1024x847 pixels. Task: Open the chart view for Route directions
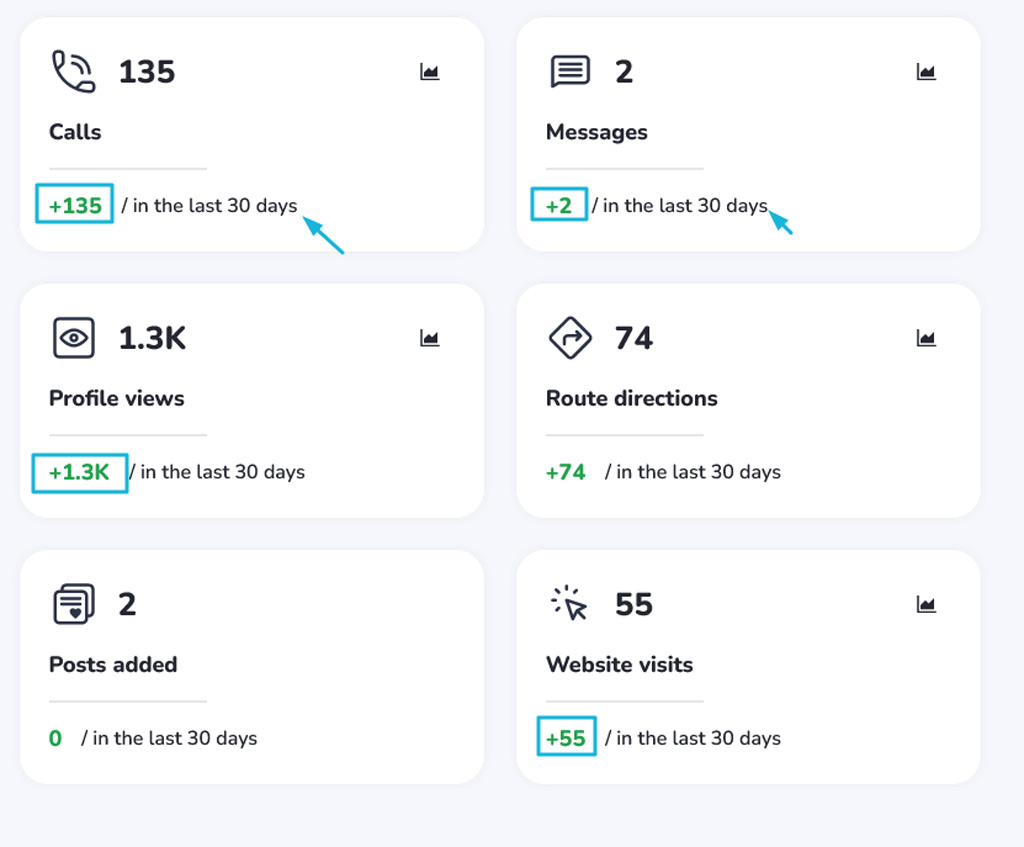pos(925,338)
